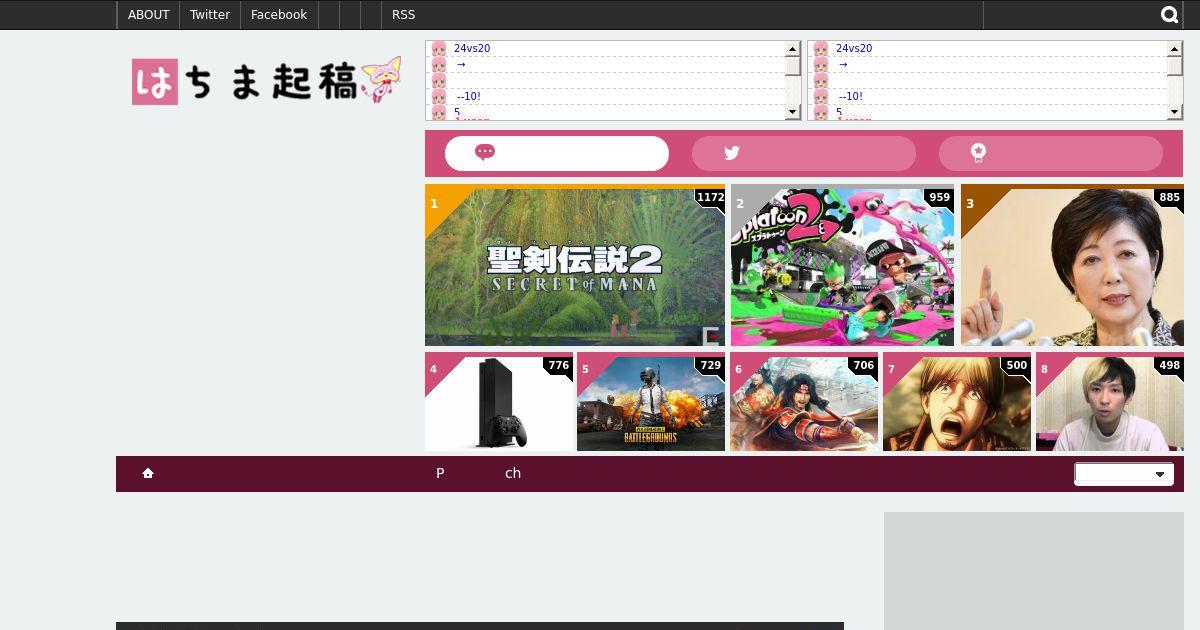
Task: Open rank 3 woman speaking thumbnail
Action: (x=1072, y=265)
